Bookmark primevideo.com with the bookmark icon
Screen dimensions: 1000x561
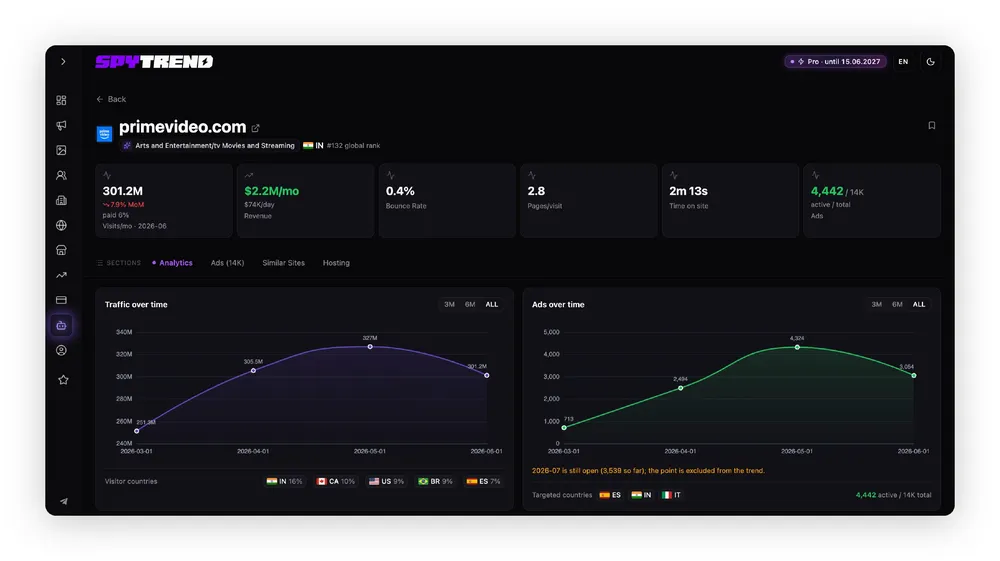click(x=932, y=126)
